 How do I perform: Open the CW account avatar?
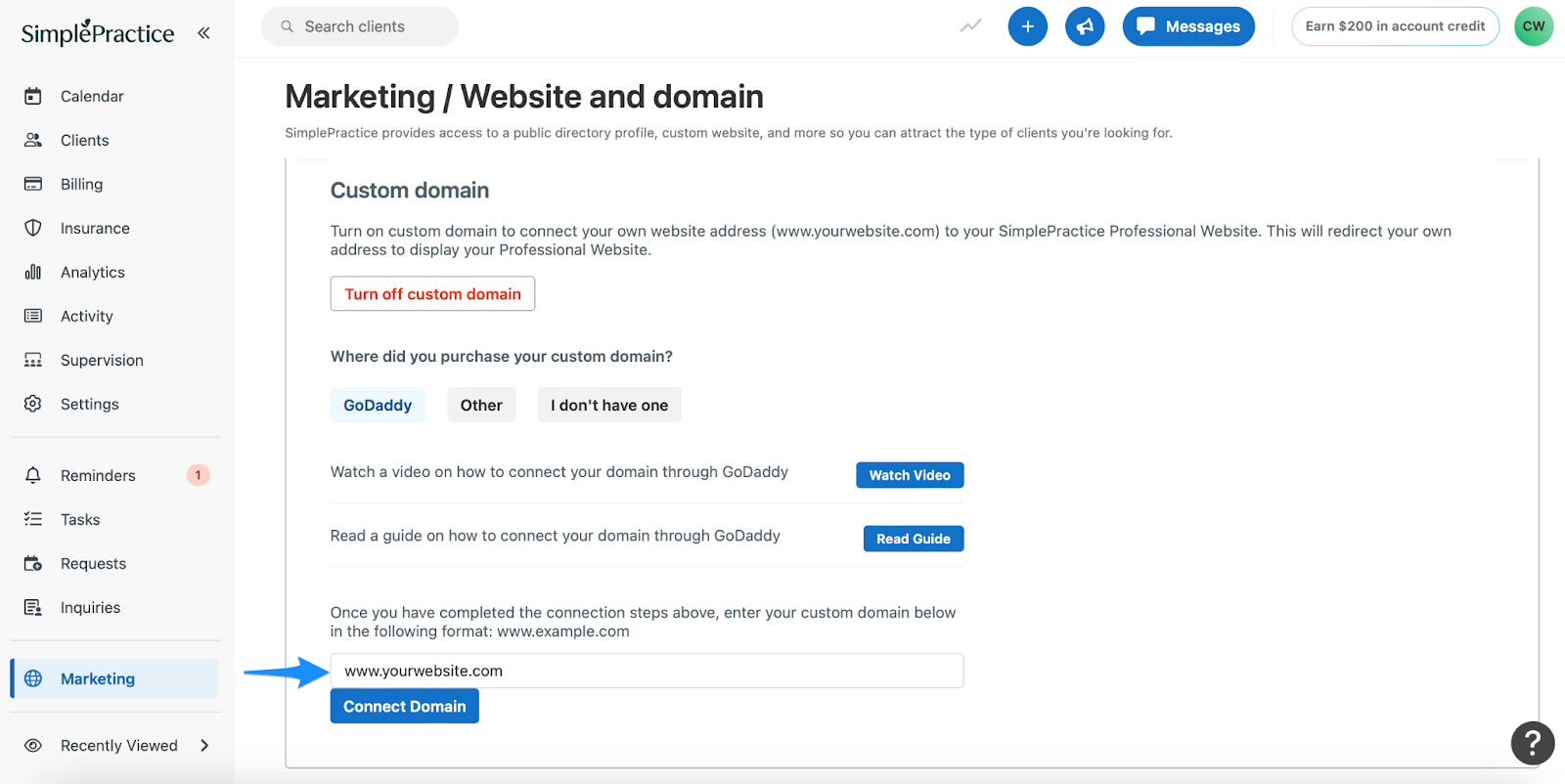click(1534, 26)
